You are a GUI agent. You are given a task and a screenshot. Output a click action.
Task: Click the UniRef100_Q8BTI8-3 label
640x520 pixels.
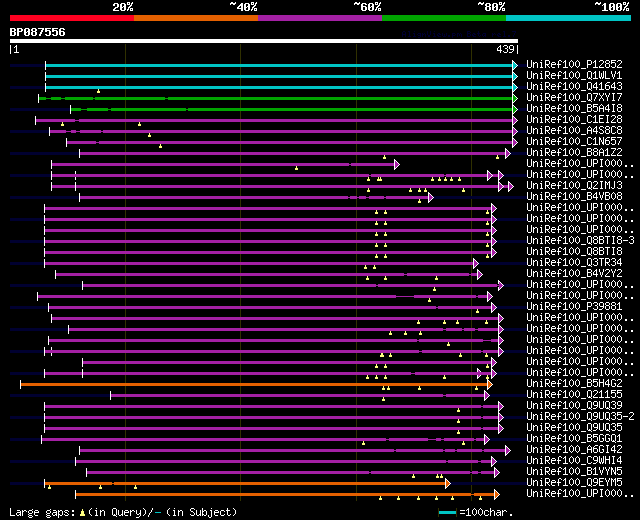[580, 240]
